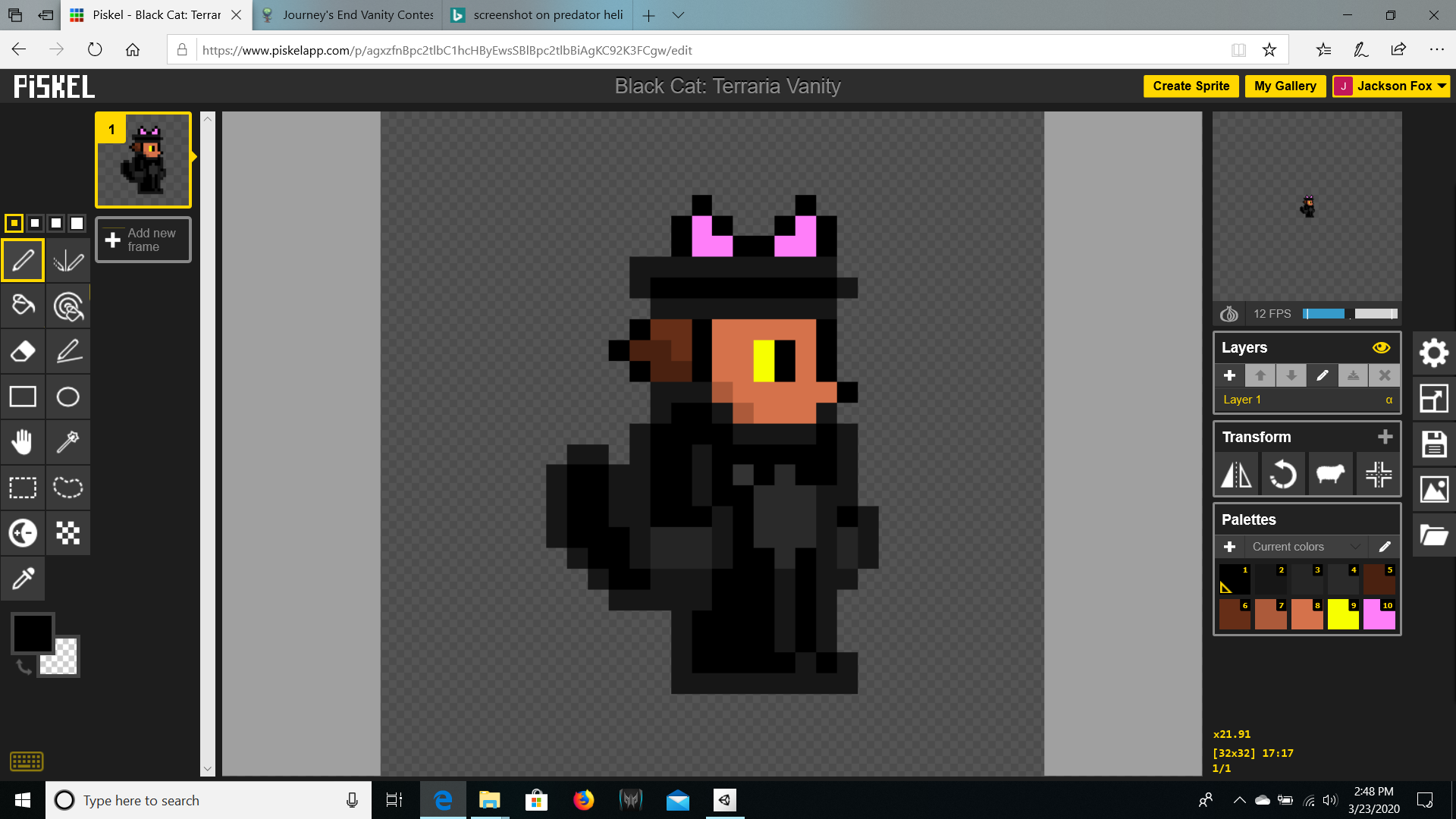Click Add new frame button
Screen dimensions: 1456x819
point(143,240)
